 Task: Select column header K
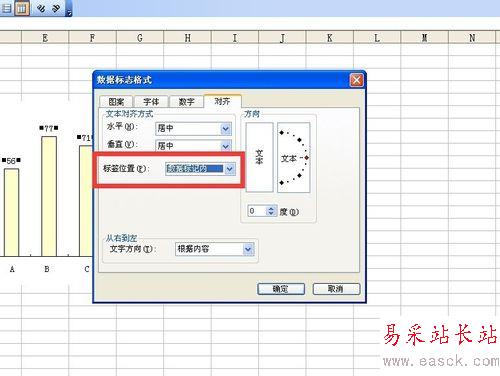330,38
